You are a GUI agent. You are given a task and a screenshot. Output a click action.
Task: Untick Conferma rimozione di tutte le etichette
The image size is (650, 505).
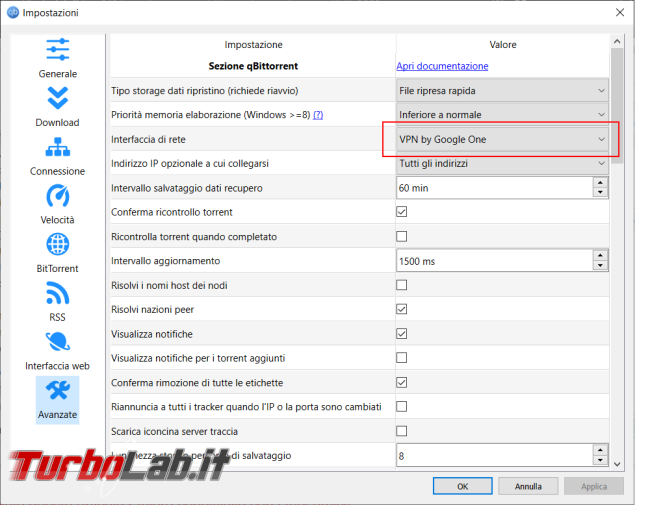[x=401, y=382]
